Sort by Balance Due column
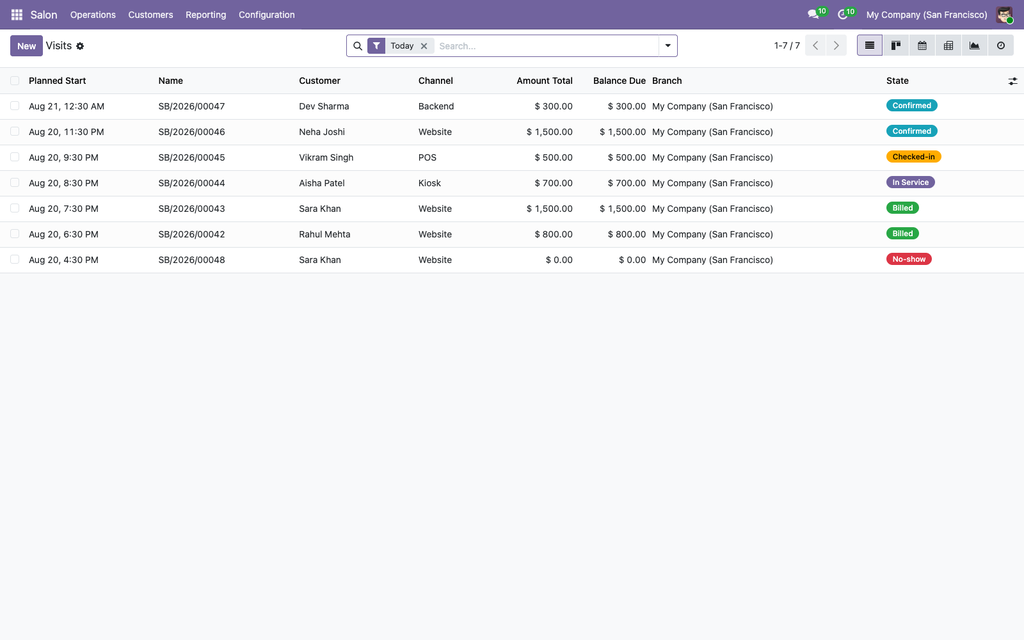The image size is (1024, 640). [x=619, y=81]
